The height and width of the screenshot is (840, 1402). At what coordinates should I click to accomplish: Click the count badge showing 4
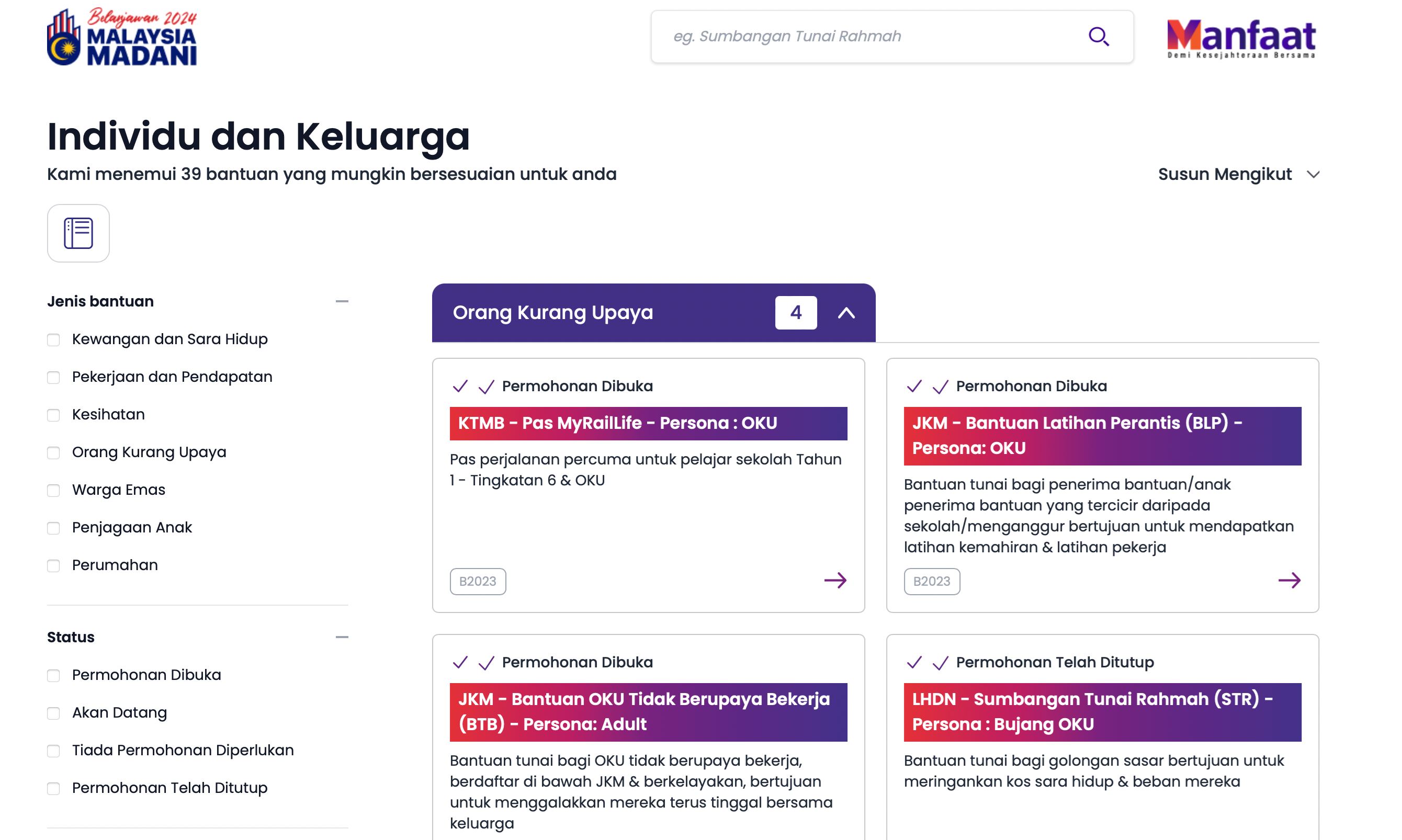(795, 312)
